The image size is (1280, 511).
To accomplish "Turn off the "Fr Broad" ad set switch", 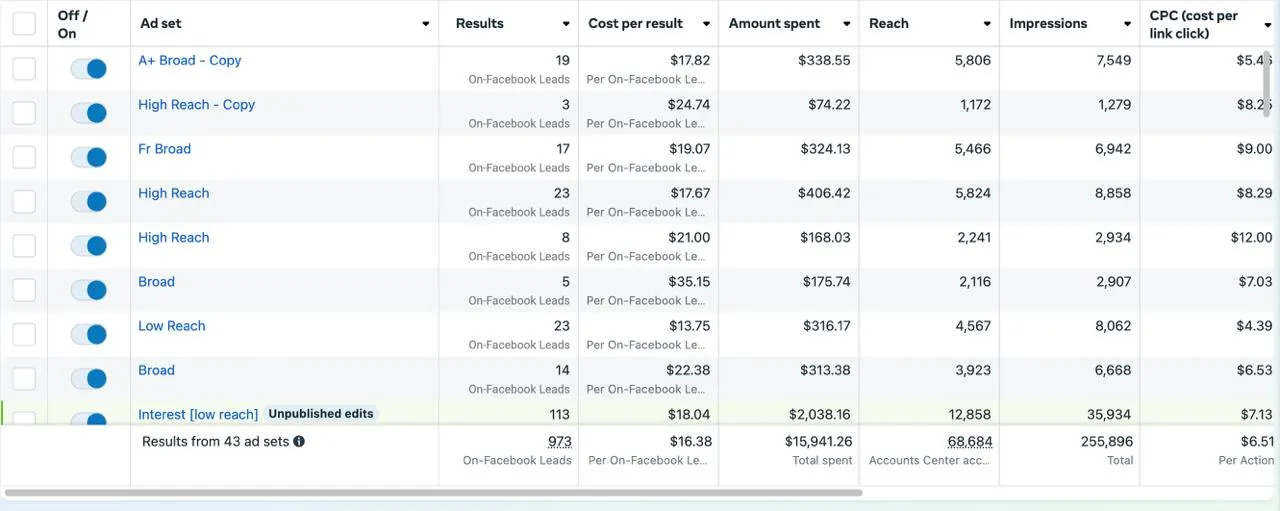I will pos(89,157).
